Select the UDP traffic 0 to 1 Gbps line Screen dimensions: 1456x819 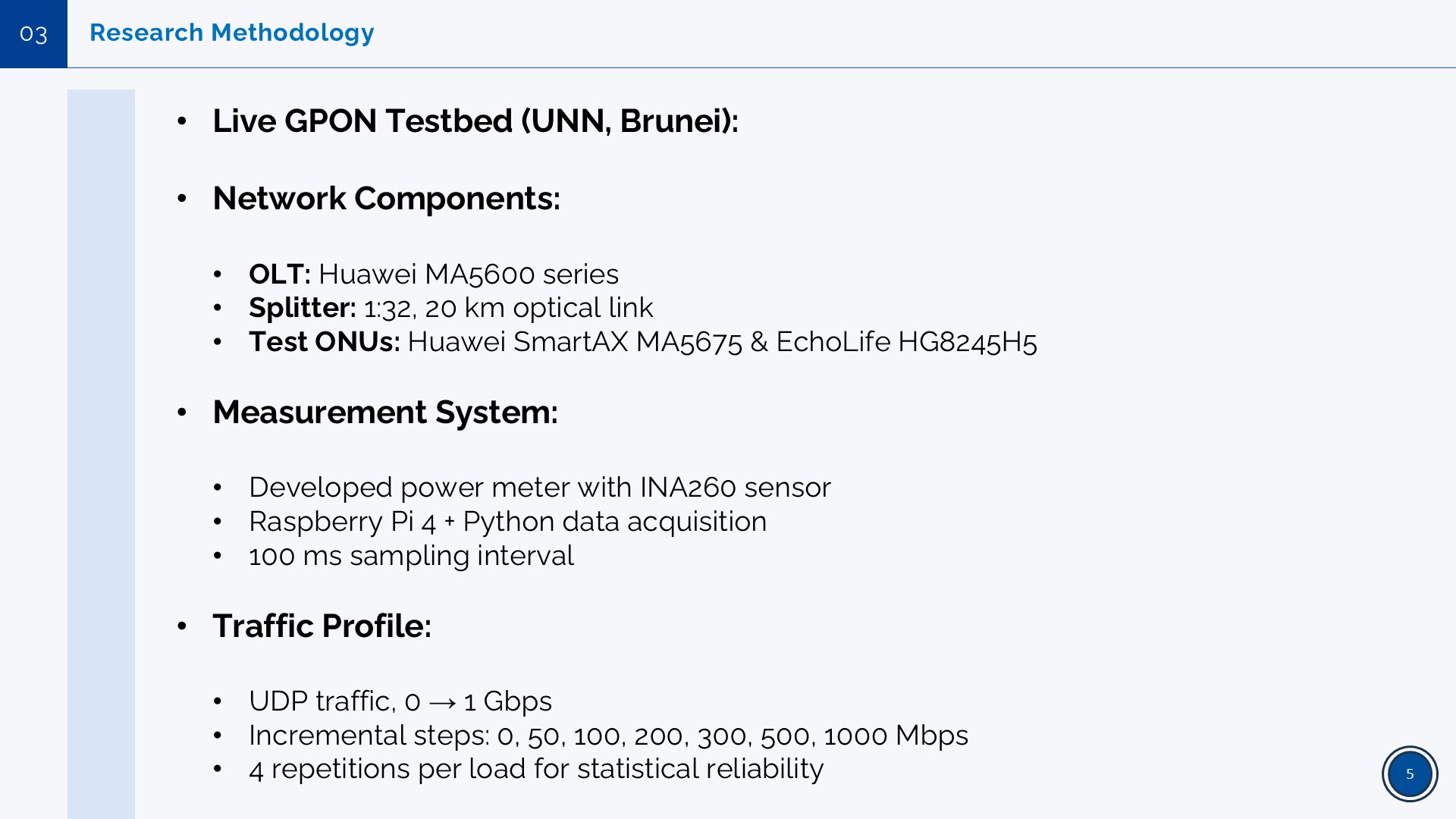[x=400, y=701]
